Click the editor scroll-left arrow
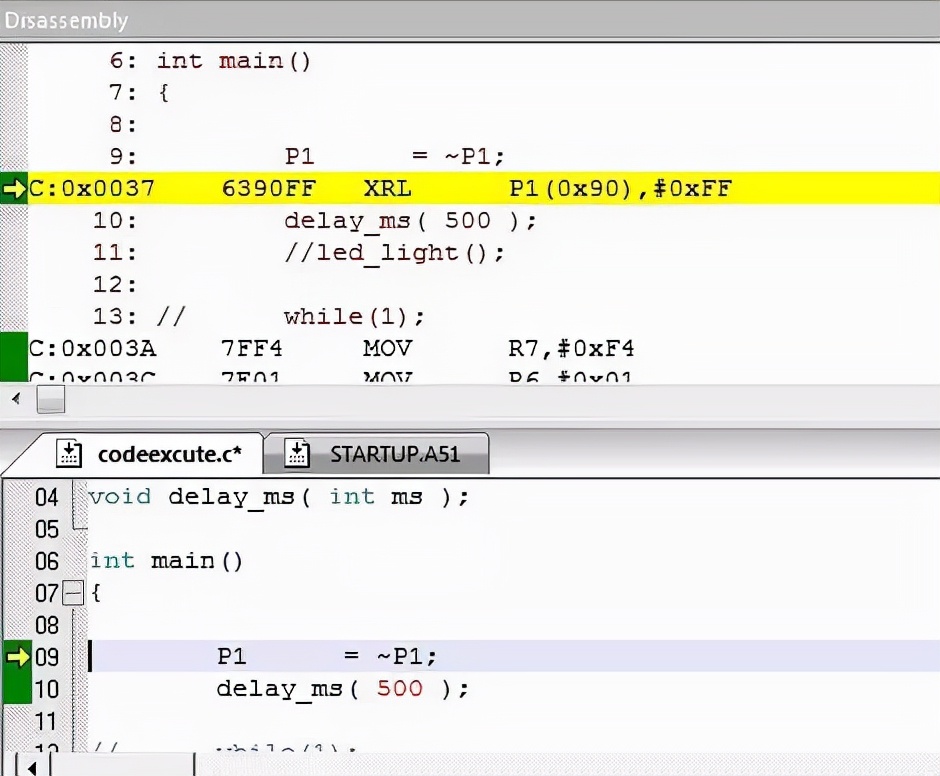Viewport: 940px width, 776px height. [x=32, y=767]
